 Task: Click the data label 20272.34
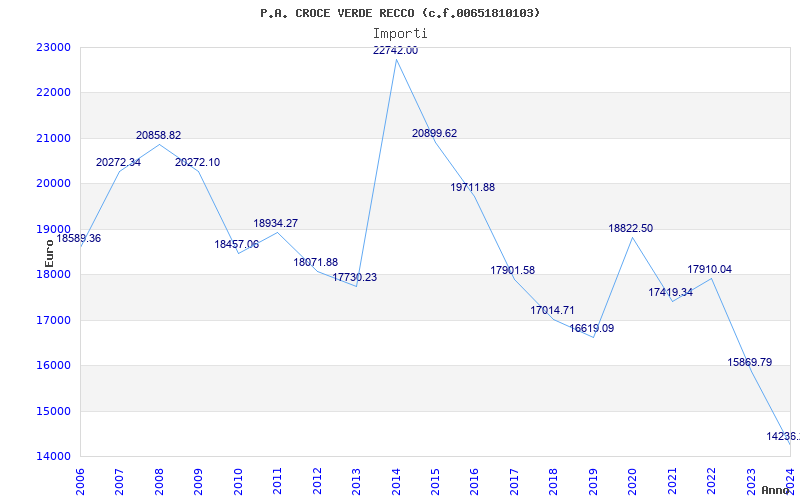tap(118, 162)
